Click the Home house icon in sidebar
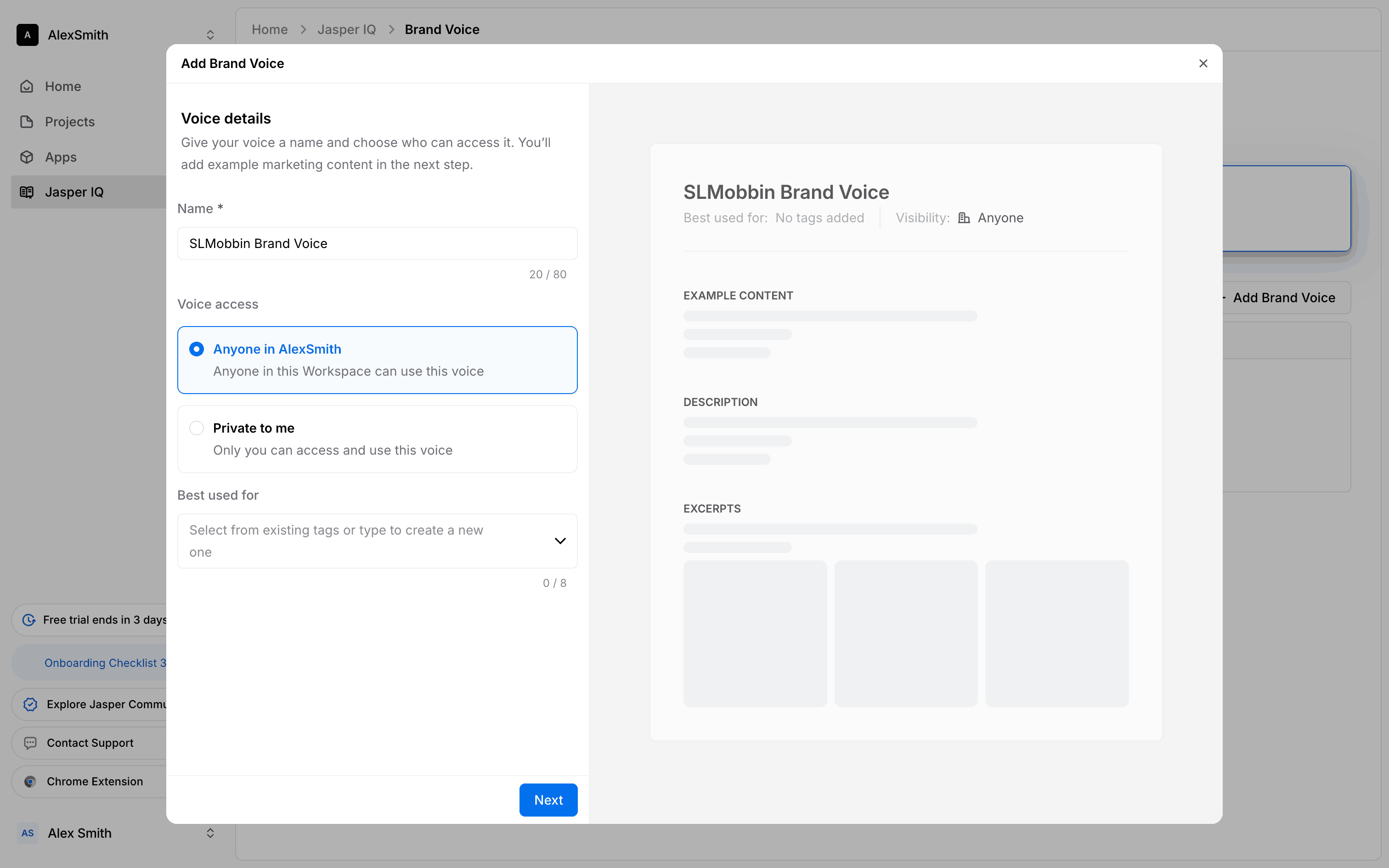The width and height of the screenshot is (1389, 868). point(27,86)
